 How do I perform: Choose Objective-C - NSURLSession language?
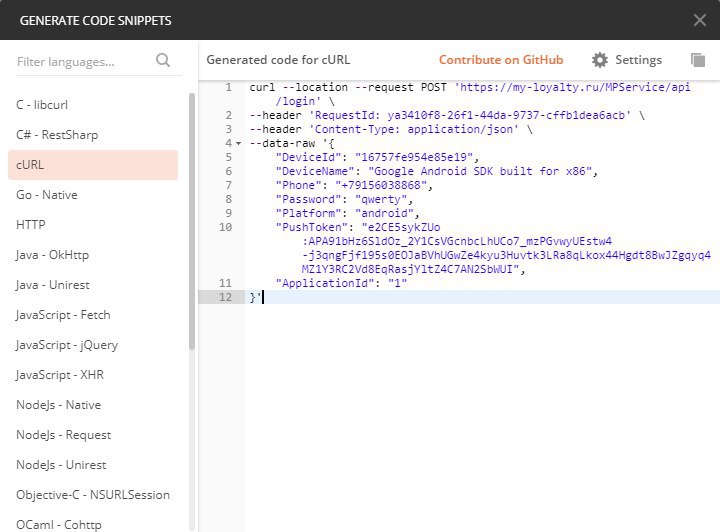(x=93, y=495)
